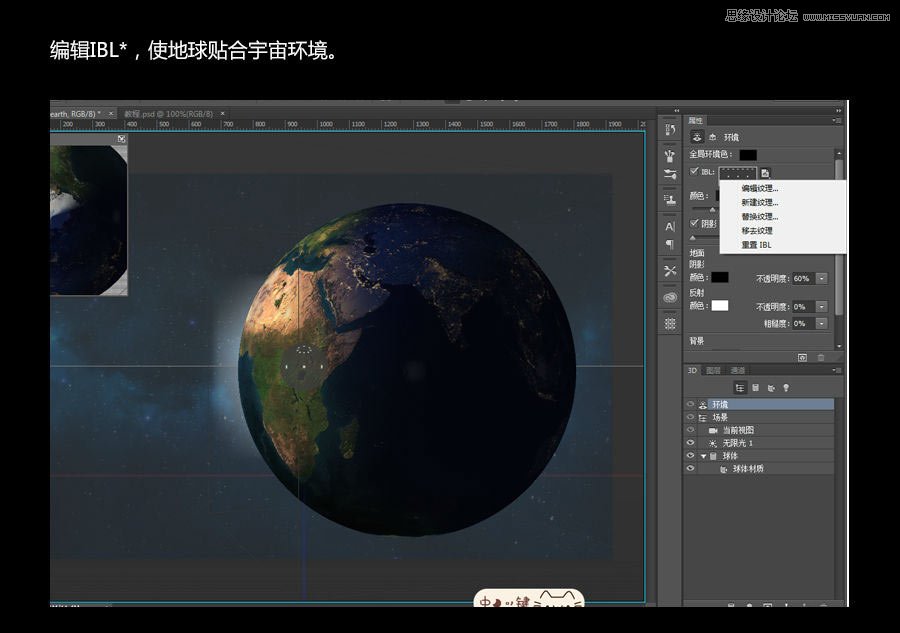This screenshot has height=633, width=900.
Task: Expand the icon dock with double arrows
Action: [677, 110]
